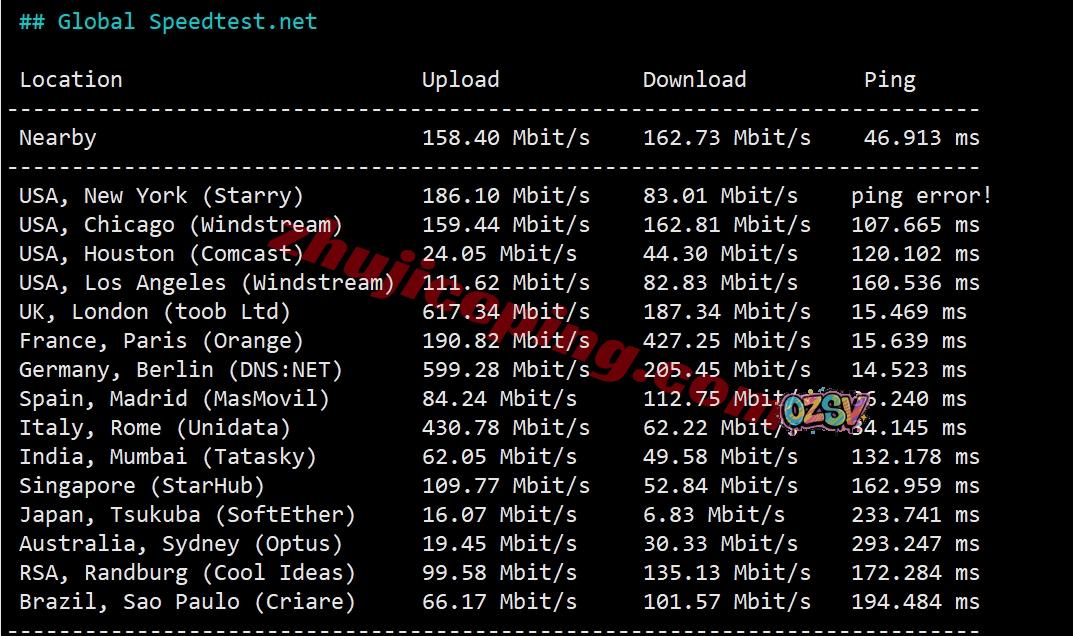Click the UK, London (toob Ltd) entry
This screenshot has width=1073, height=636.
tap(155, 312)
